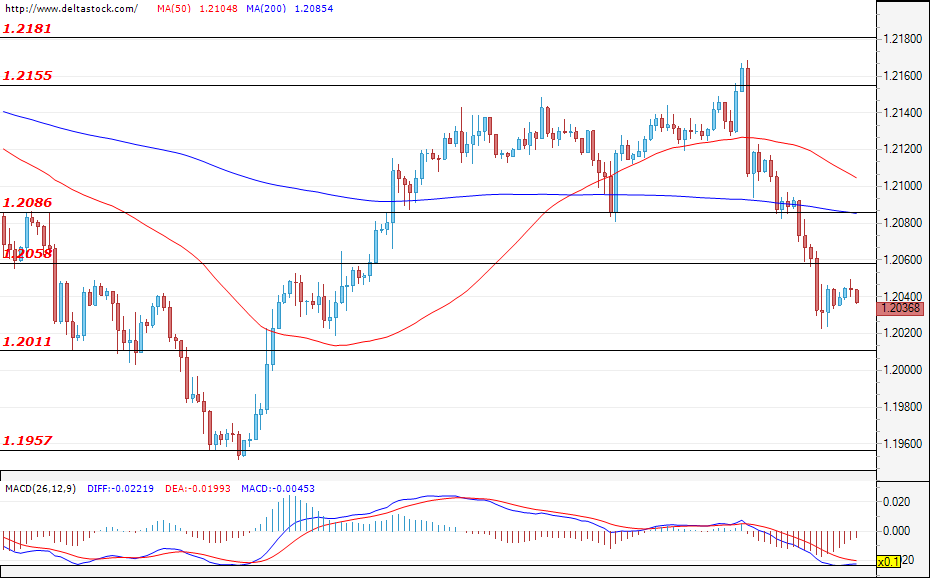
Task: Click the 1.20000 price axis tick
Action: coord(902,370)
